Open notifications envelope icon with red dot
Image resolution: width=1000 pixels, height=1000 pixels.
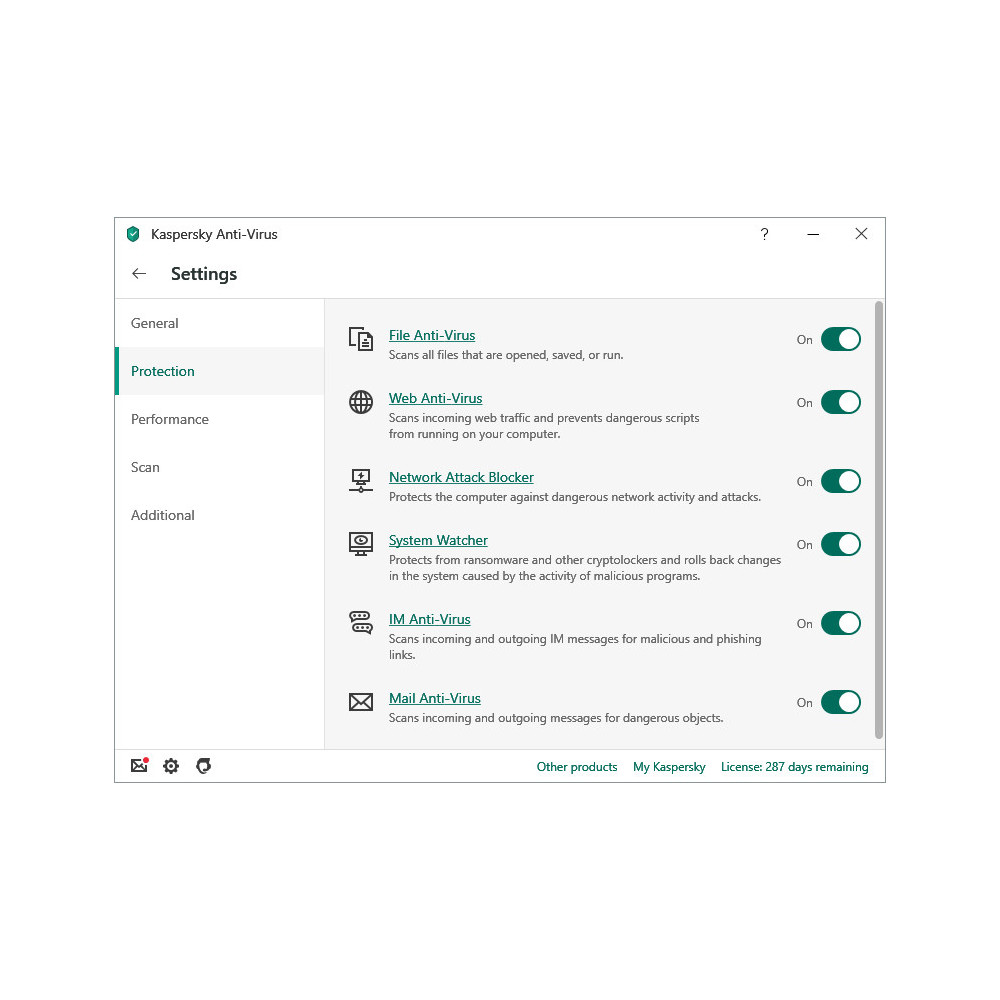point(140,765)
